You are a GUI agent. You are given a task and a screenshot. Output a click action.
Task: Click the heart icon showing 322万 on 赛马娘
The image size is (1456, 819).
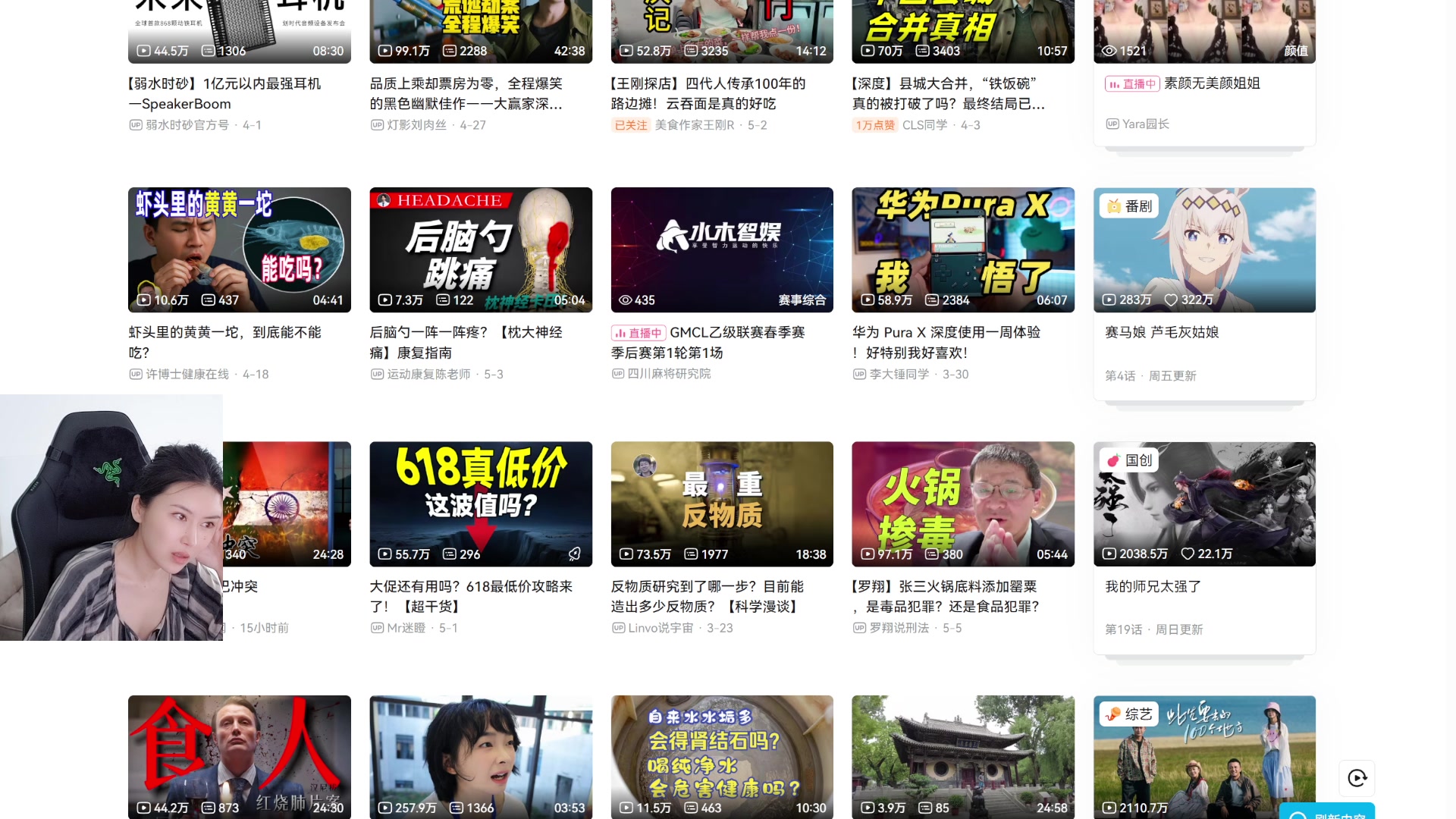[x=1171, y=300]
